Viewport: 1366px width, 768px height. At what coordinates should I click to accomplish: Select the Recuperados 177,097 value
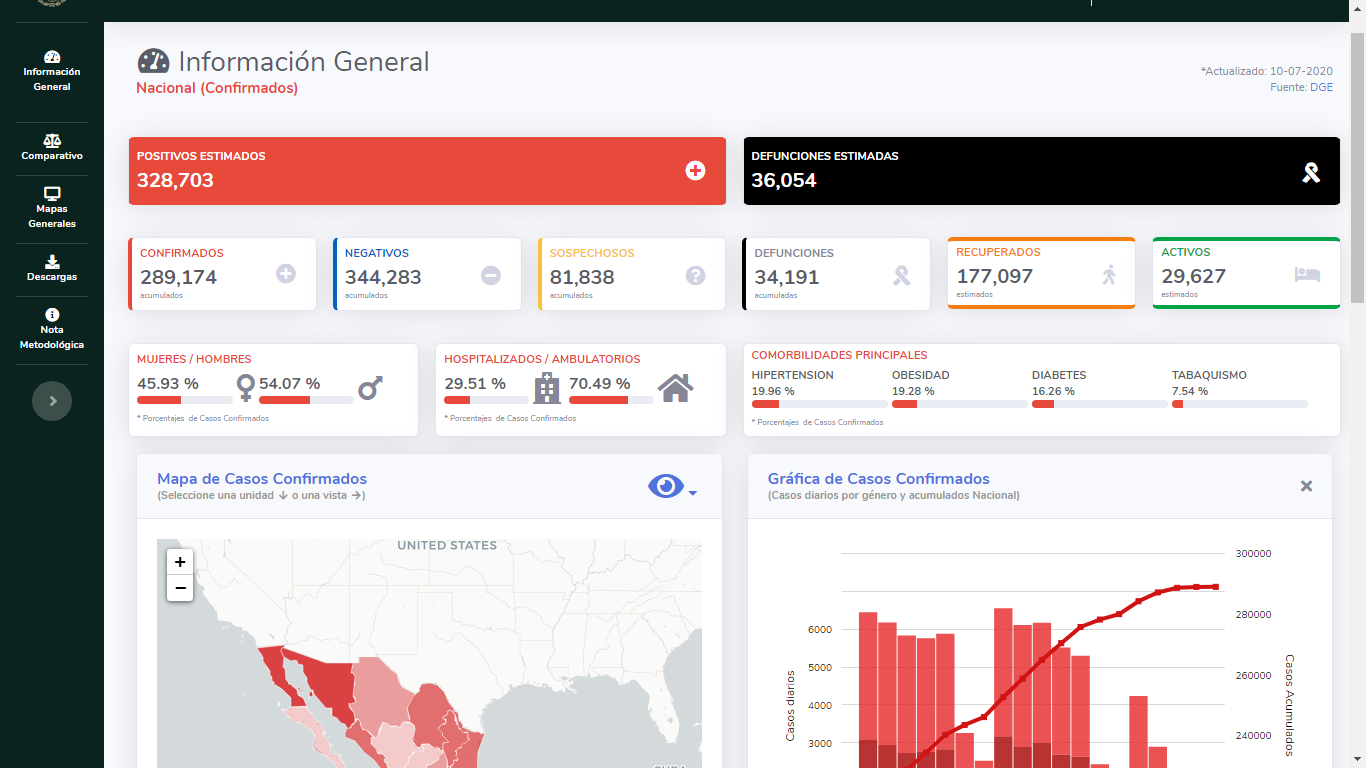pos(995,276)
